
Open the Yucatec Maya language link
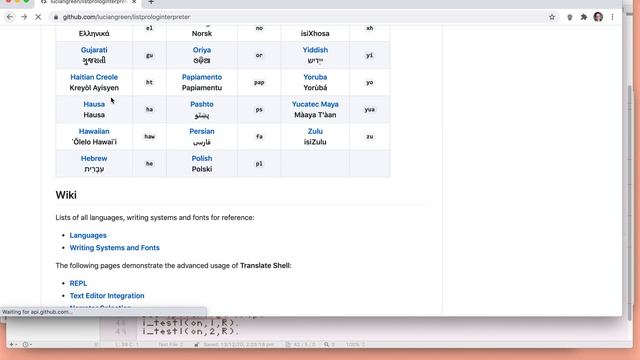[x=315, y=104]
